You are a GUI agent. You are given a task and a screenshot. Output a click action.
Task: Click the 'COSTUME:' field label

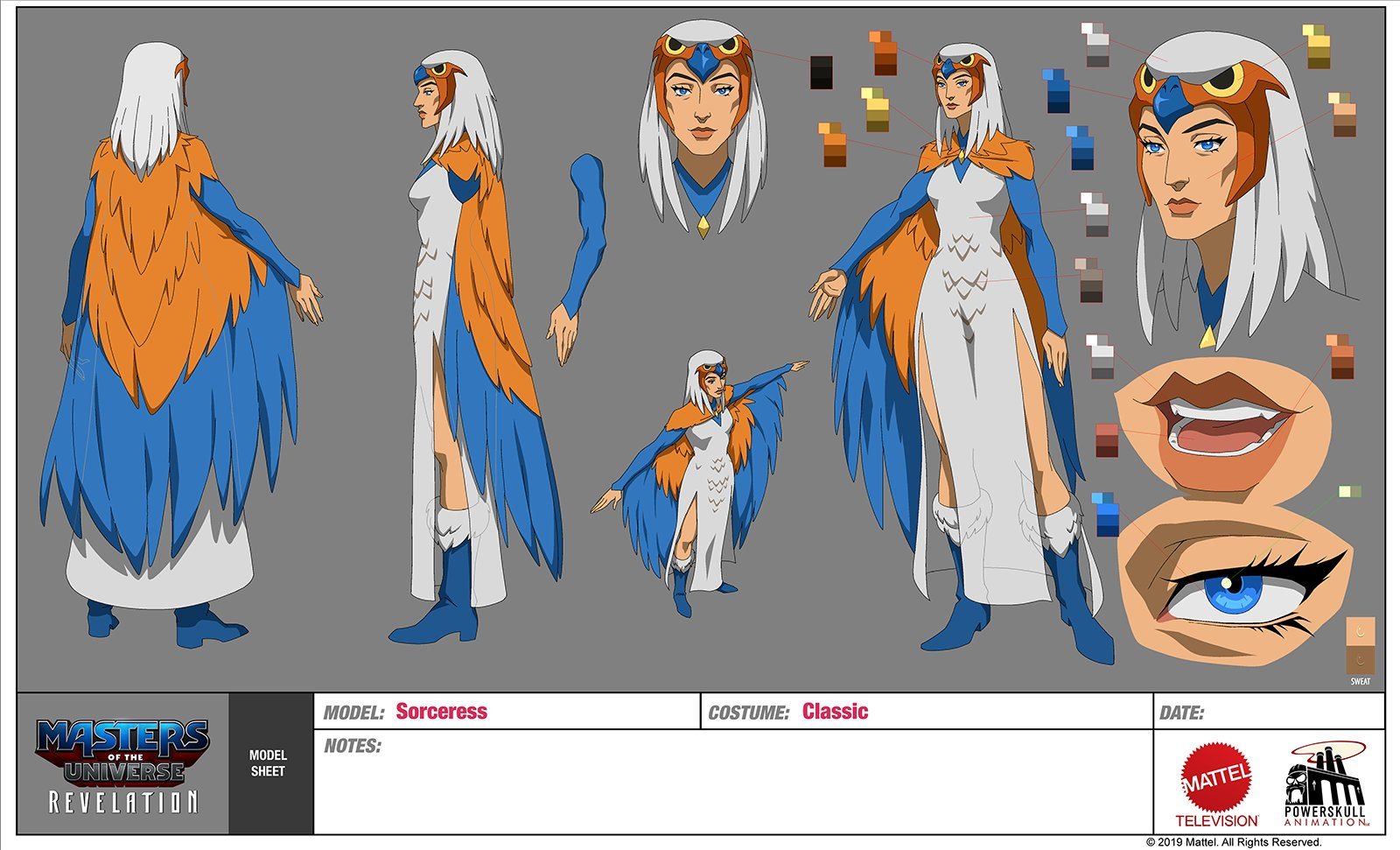(x=749, y=713)
